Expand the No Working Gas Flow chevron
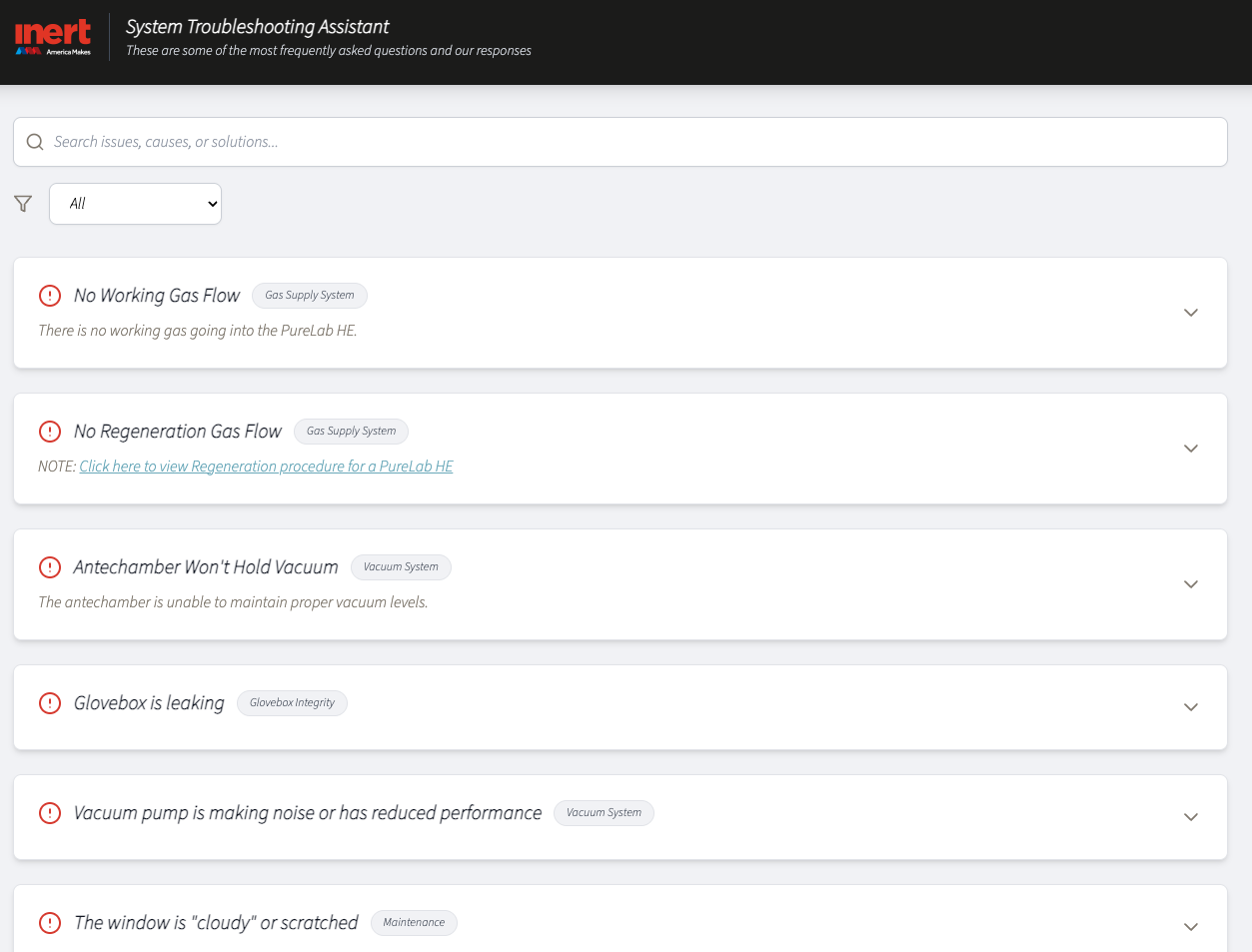This screenshot has height=952, width=1252. pyautogui.click(x=1191, y=313)
